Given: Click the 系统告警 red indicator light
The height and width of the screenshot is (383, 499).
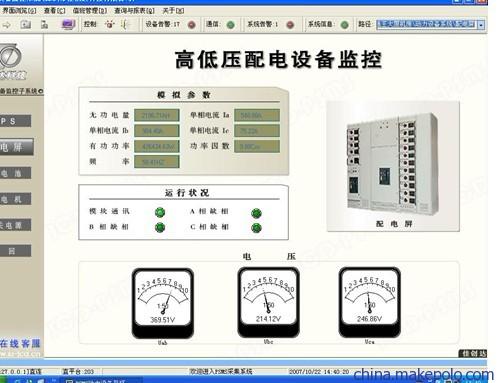Looking at the screenshot, I should tap(290, 25).
